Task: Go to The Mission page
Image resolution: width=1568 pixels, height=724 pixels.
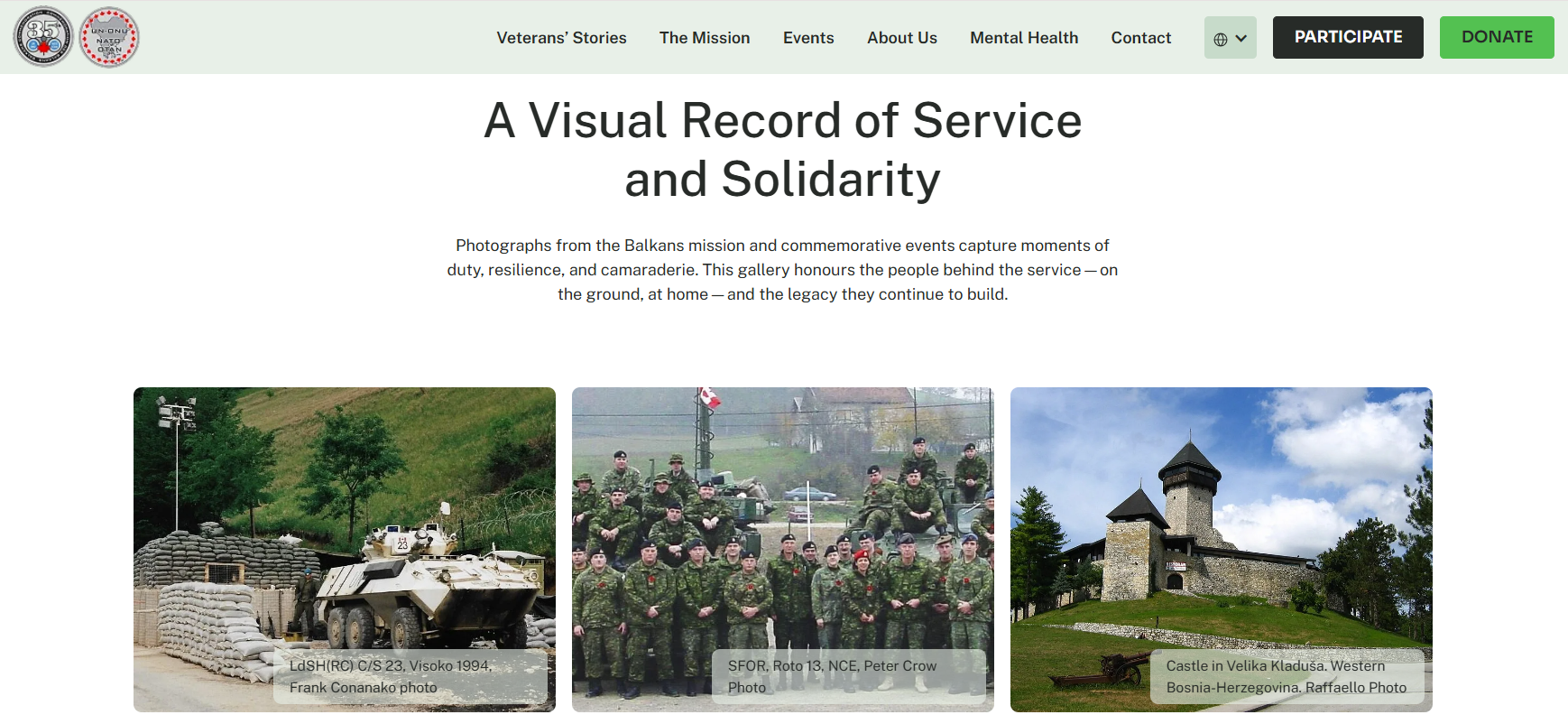Action: pyautogui.click(x=705, y=38)
